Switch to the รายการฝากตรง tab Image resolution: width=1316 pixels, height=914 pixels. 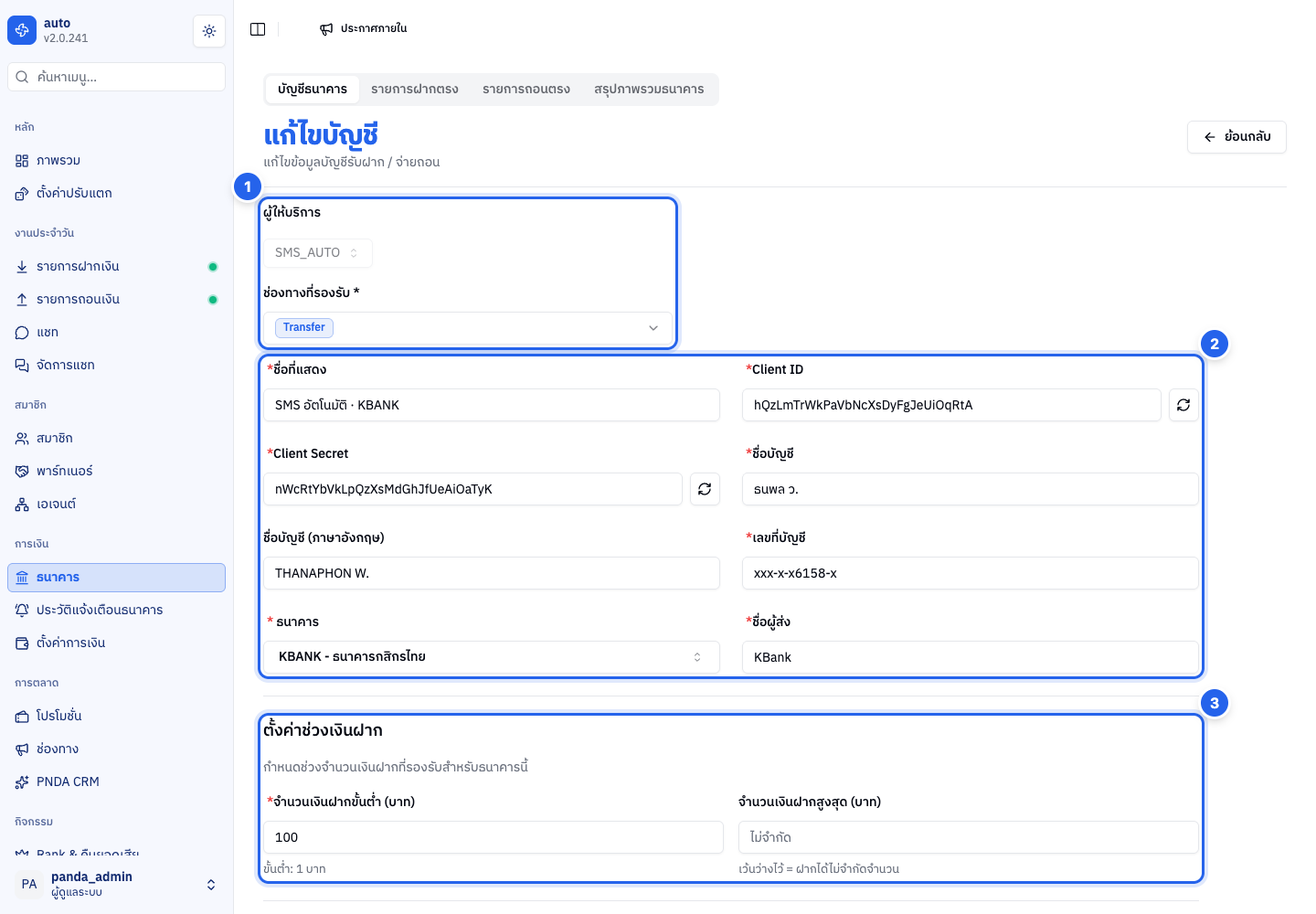click(415, 90)
